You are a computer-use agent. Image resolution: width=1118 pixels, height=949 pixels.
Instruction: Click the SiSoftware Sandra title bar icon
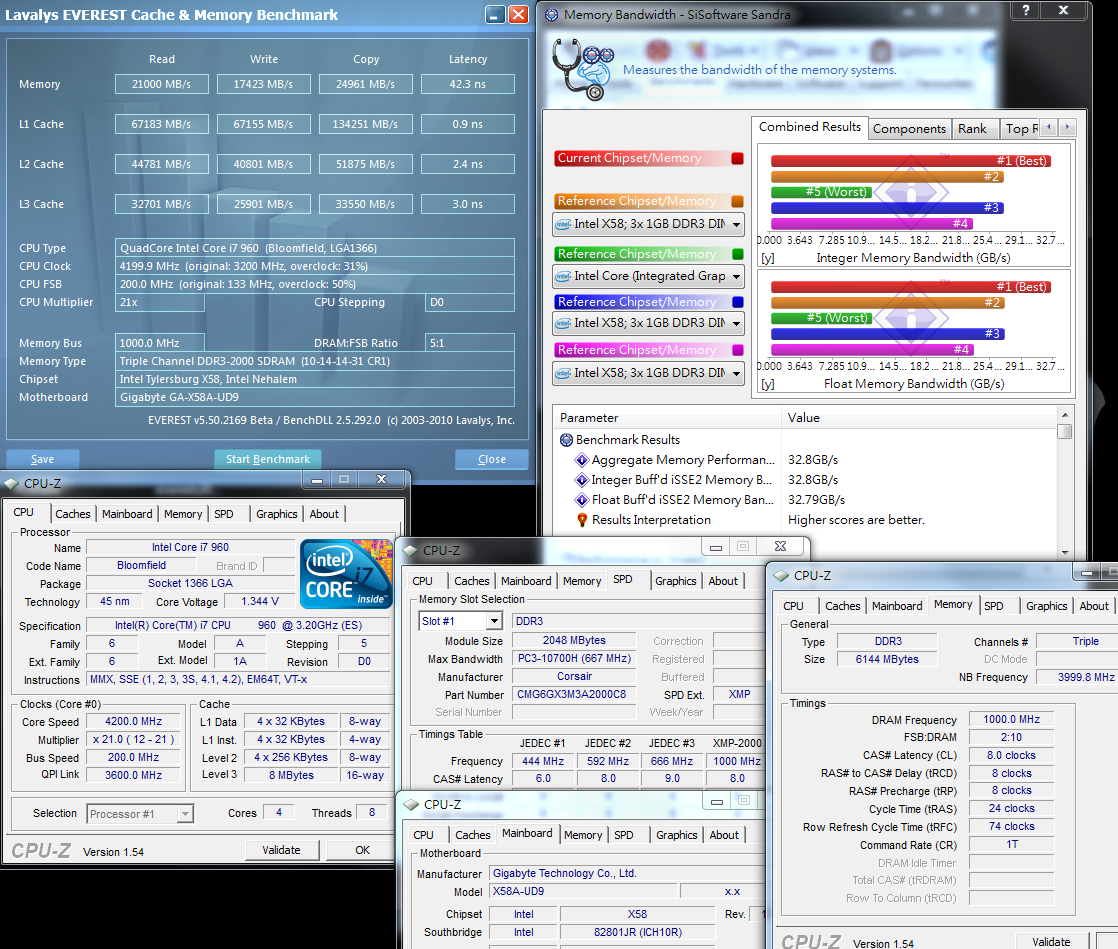tap(552, 14)
